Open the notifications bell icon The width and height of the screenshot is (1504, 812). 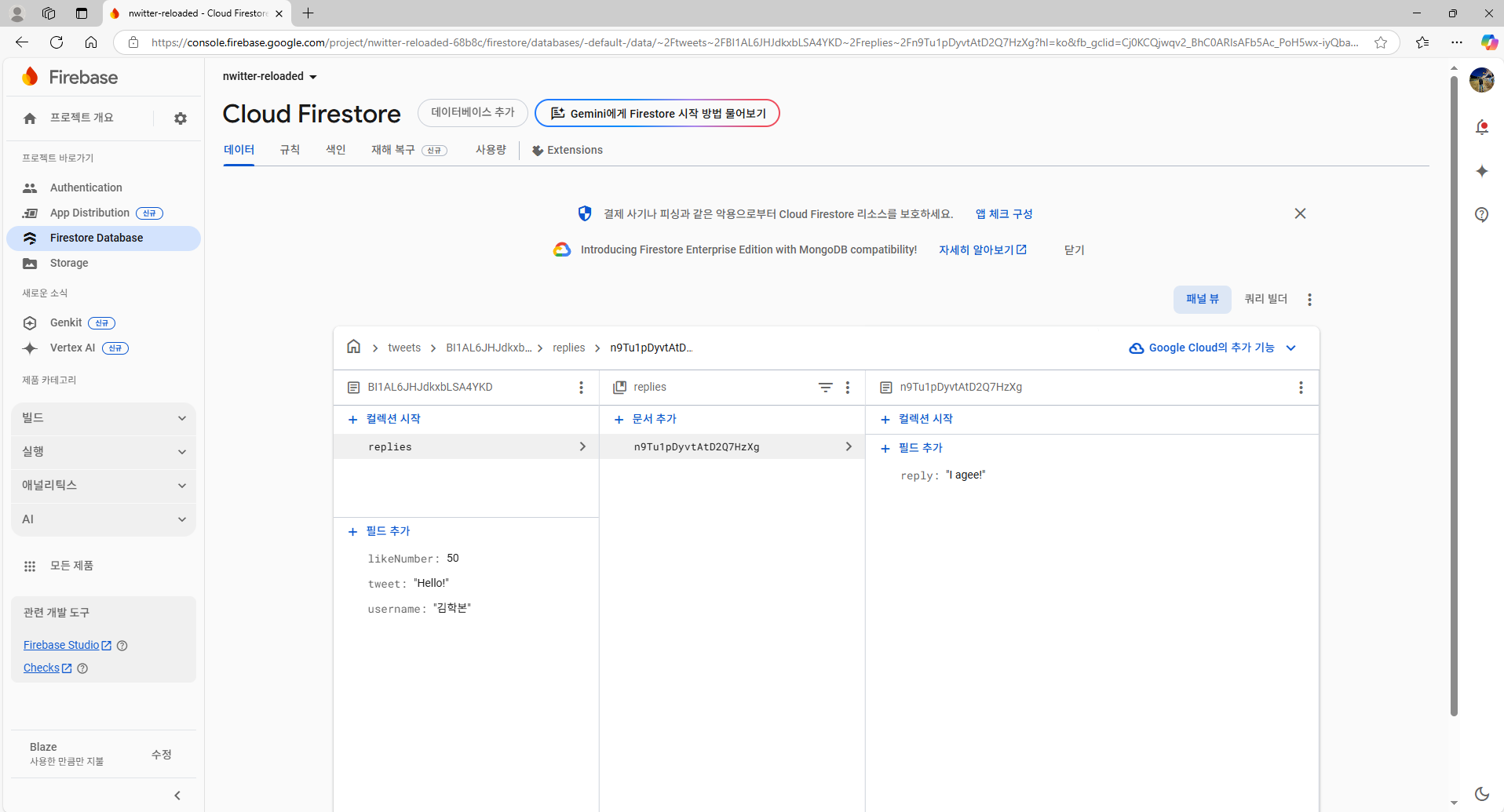[x=1482, y=127]
